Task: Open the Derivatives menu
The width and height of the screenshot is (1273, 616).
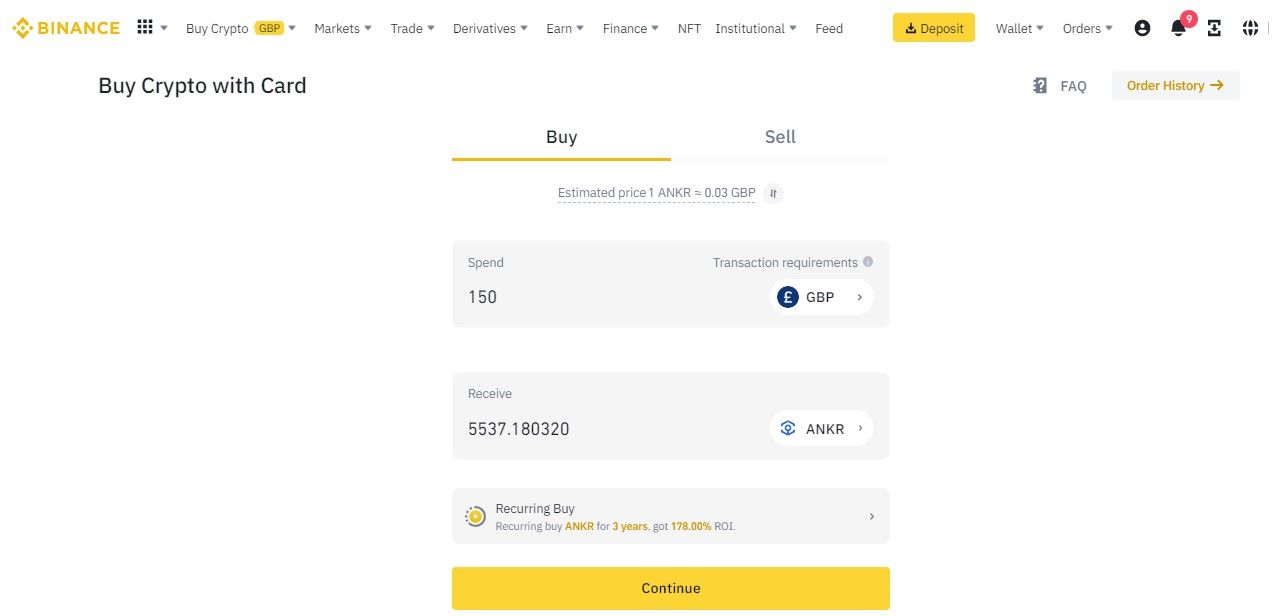Action: pos(490,28)
